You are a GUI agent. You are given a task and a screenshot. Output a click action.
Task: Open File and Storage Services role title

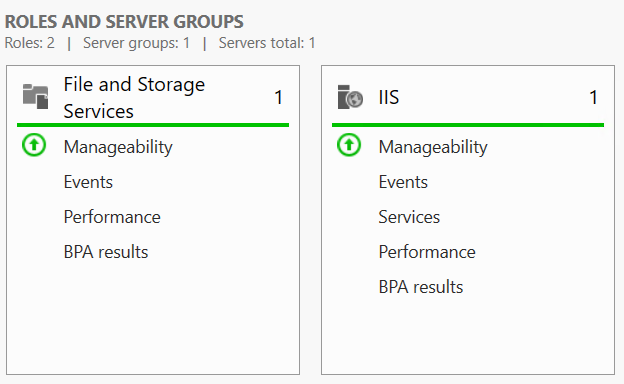click(x=134, y=97)
